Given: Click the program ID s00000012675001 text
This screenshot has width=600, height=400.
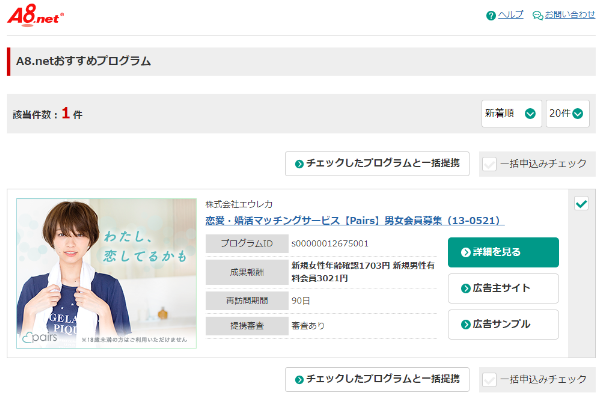Looking at the screenshot, I should [330, 243].
